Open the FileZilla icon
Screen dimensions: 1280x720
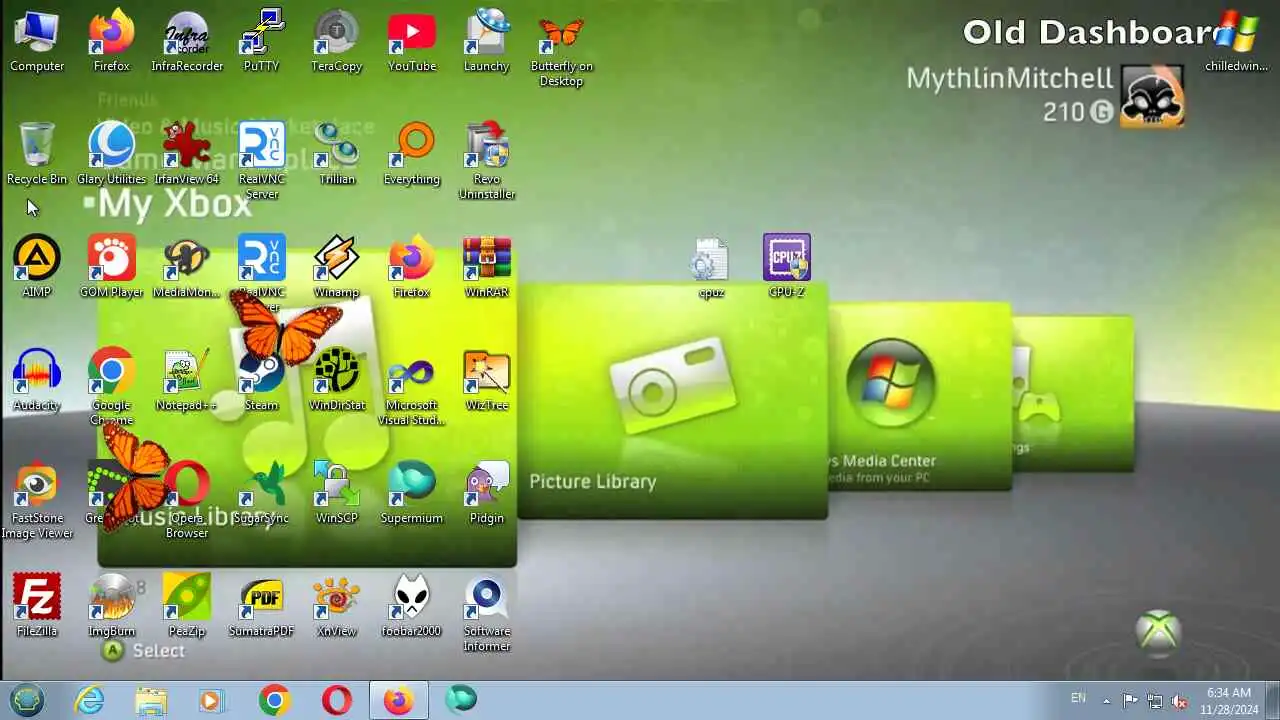coord(37,606)
